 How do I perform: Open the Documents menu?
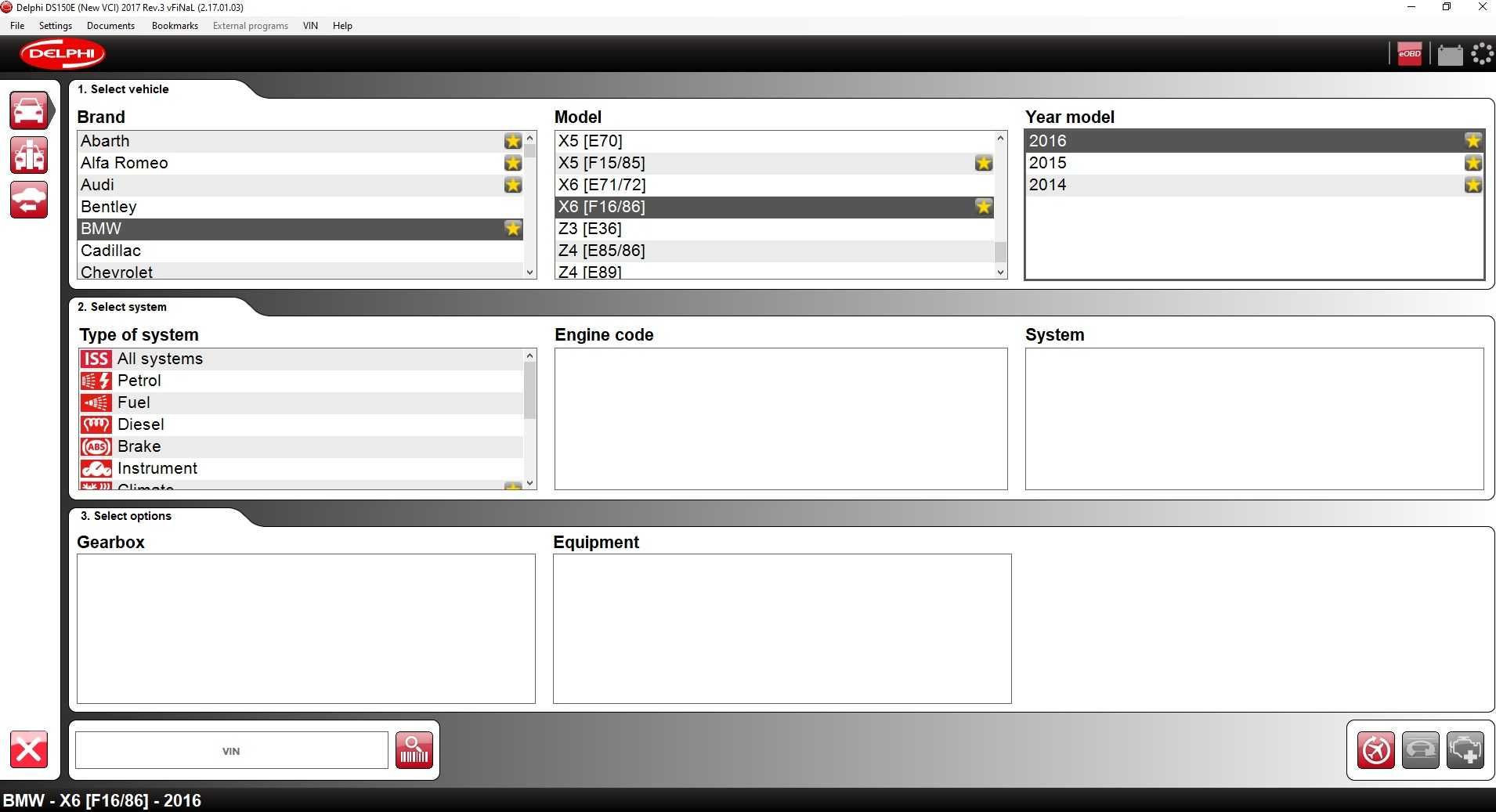point(110,26)
